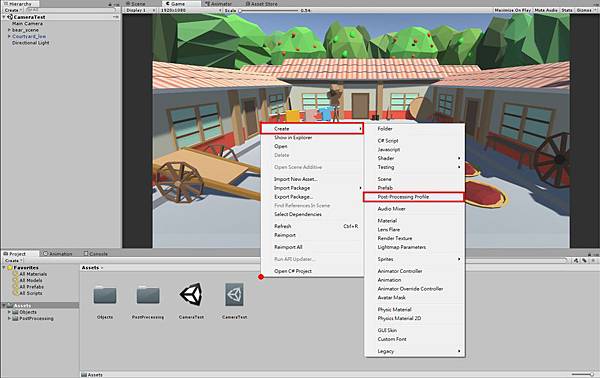
Task: Select All Prefabs search favorite
Action: click(x=31, y=287)
